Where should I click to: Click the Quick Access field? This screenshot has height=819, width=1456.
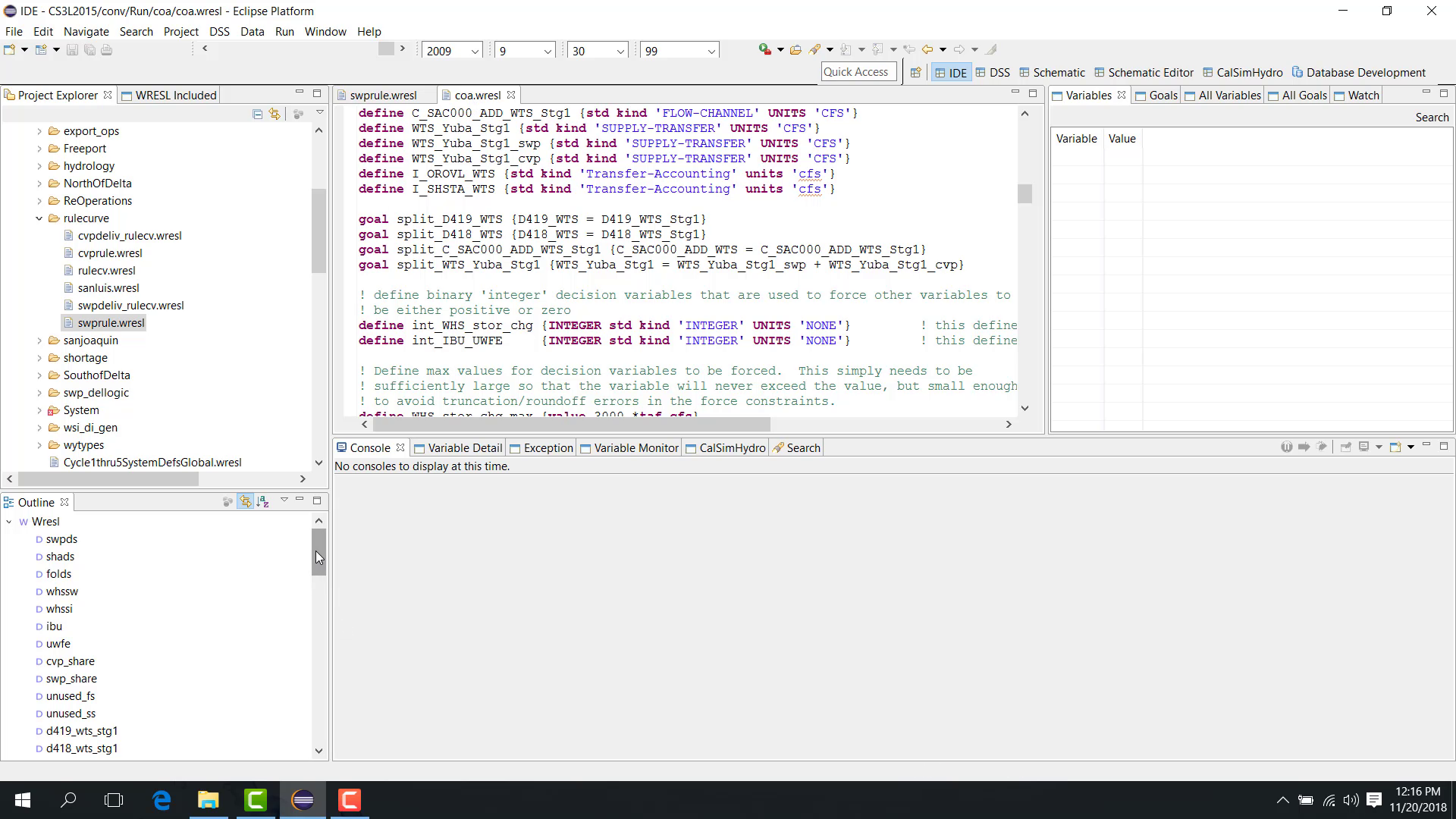coord(858,72)
